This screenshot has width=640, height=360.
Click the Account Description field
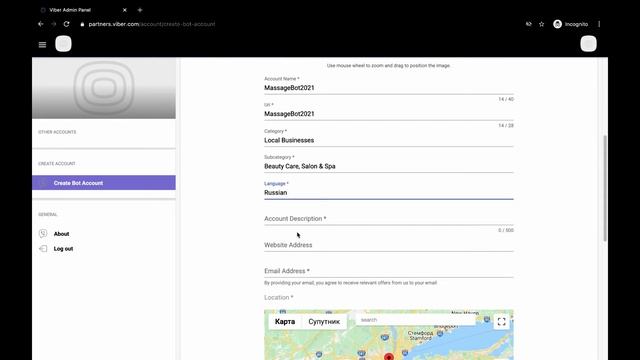pyautogui.click(x=389, y=219)
